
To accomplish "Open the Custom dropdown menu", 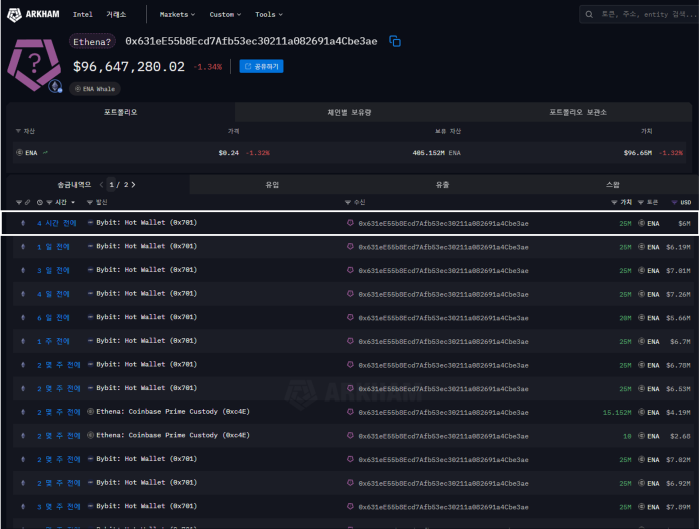I will point(225,15).
